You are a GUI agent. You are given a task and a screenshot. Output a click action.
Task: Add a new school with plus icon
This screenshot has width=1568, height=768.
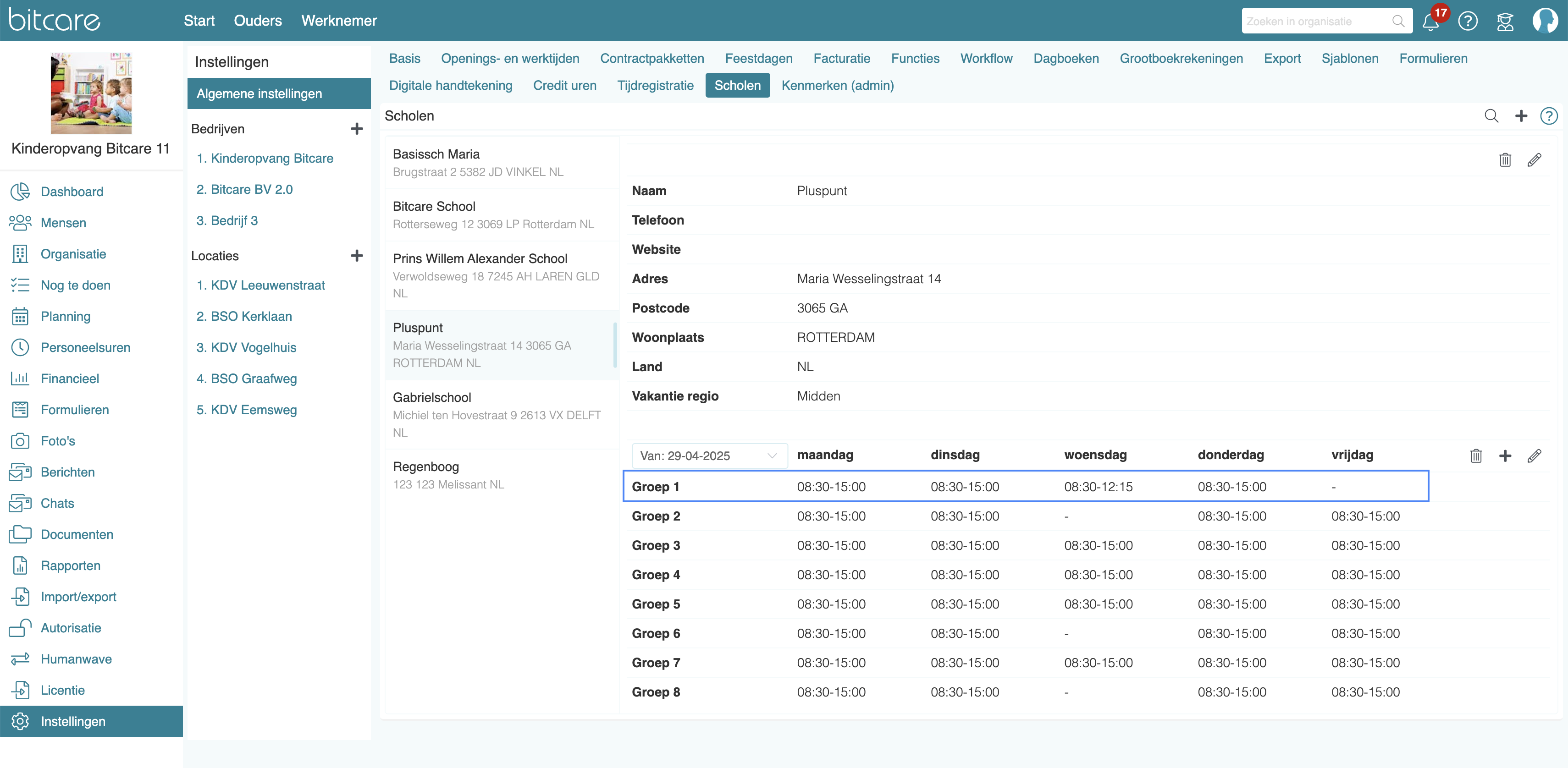coord(1520,115)
